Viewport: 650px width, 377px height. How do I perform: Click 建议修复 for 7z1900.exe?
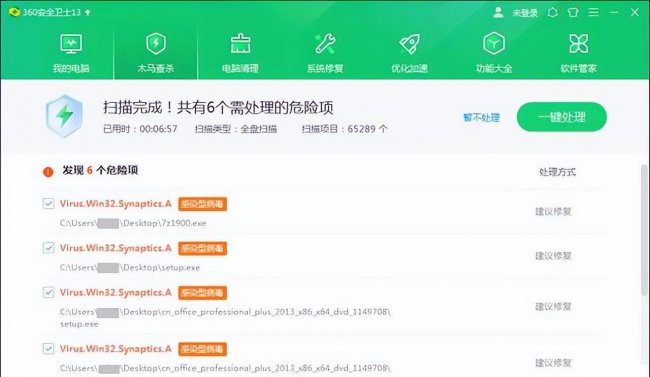click(553, 212)
